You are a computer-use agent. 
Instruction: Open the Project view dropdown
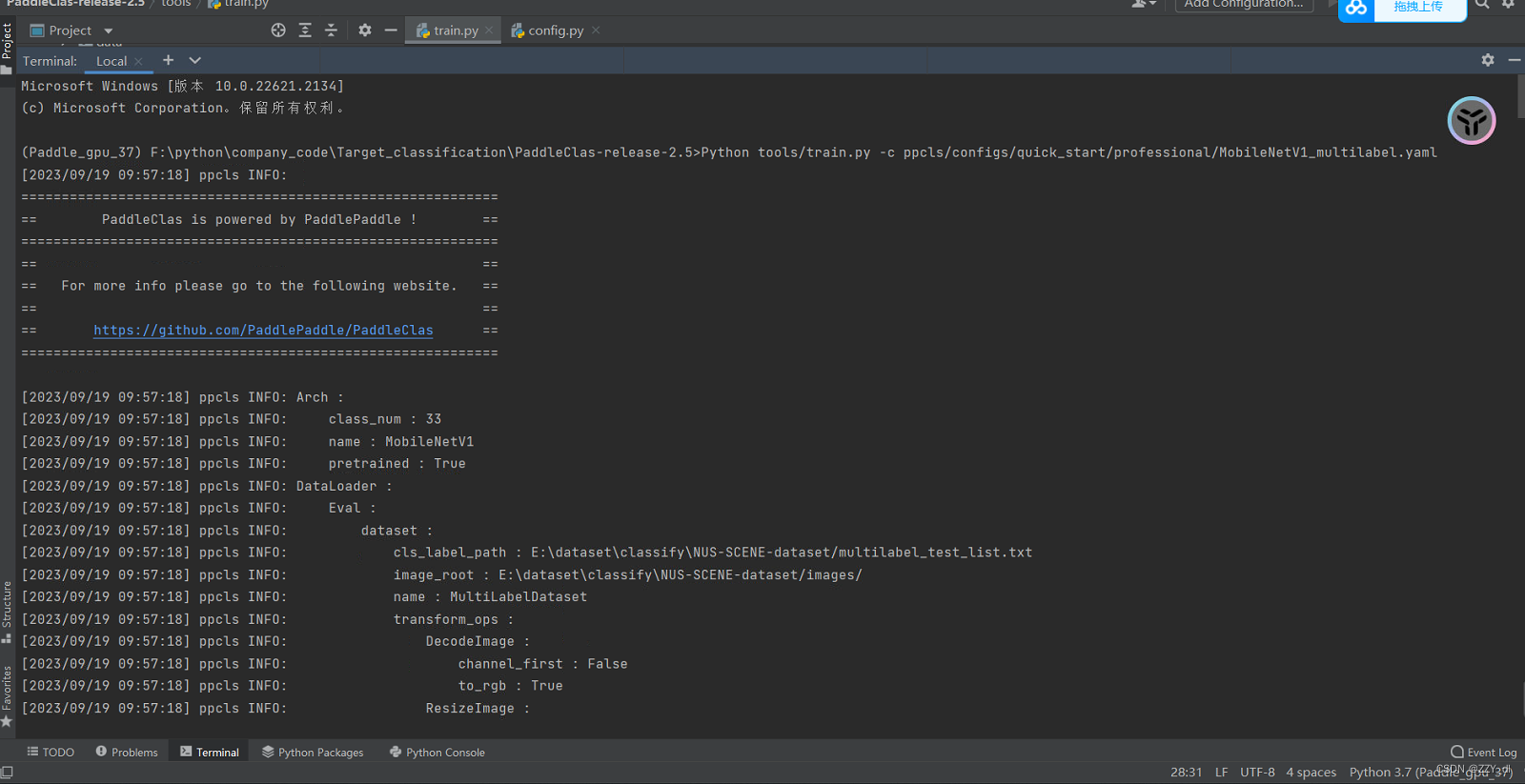point(109,31)
